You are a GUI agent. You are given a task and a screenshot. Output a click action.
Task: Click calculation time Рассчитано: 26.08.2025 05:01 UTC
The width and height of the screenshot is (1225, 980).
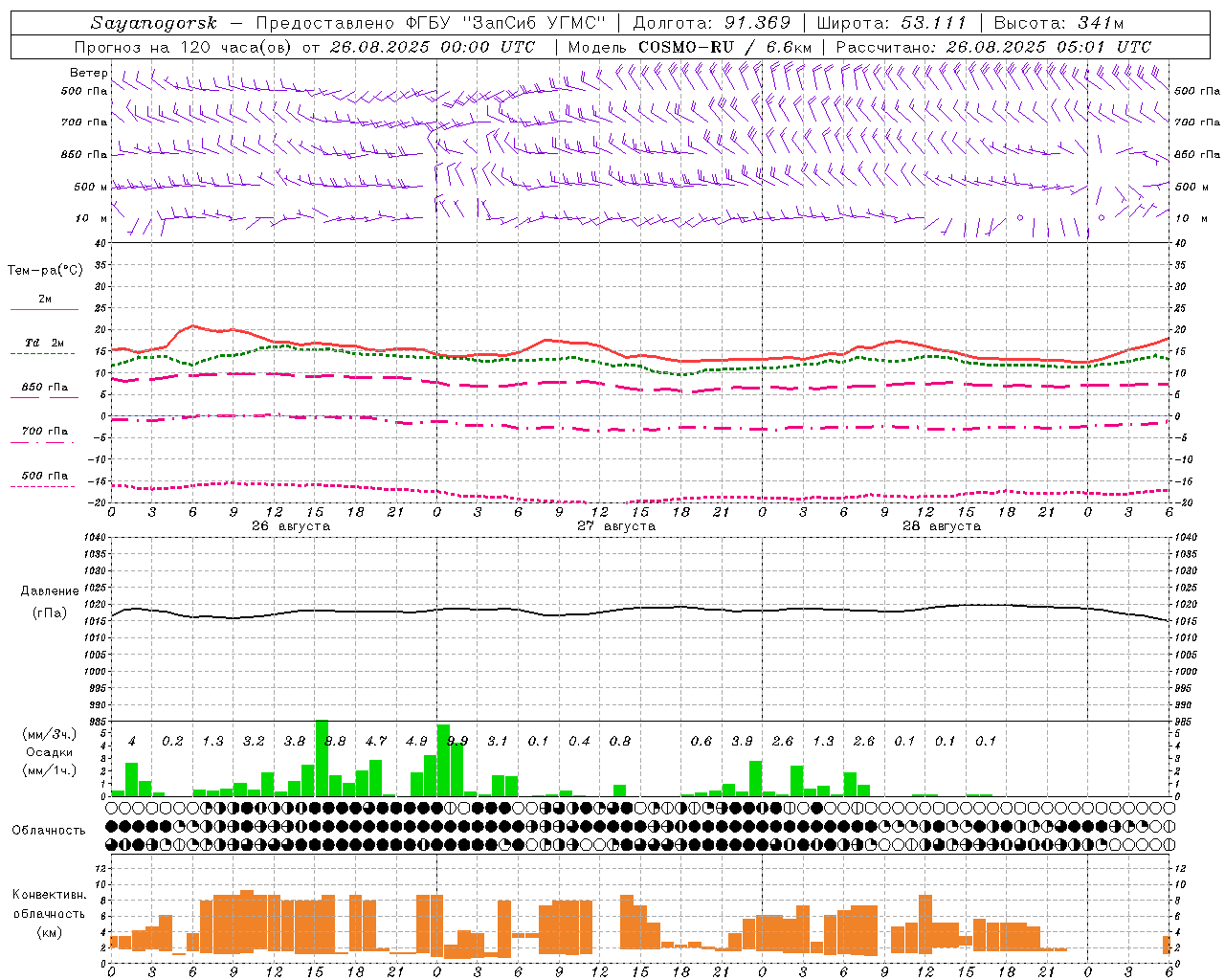(993, 47)
